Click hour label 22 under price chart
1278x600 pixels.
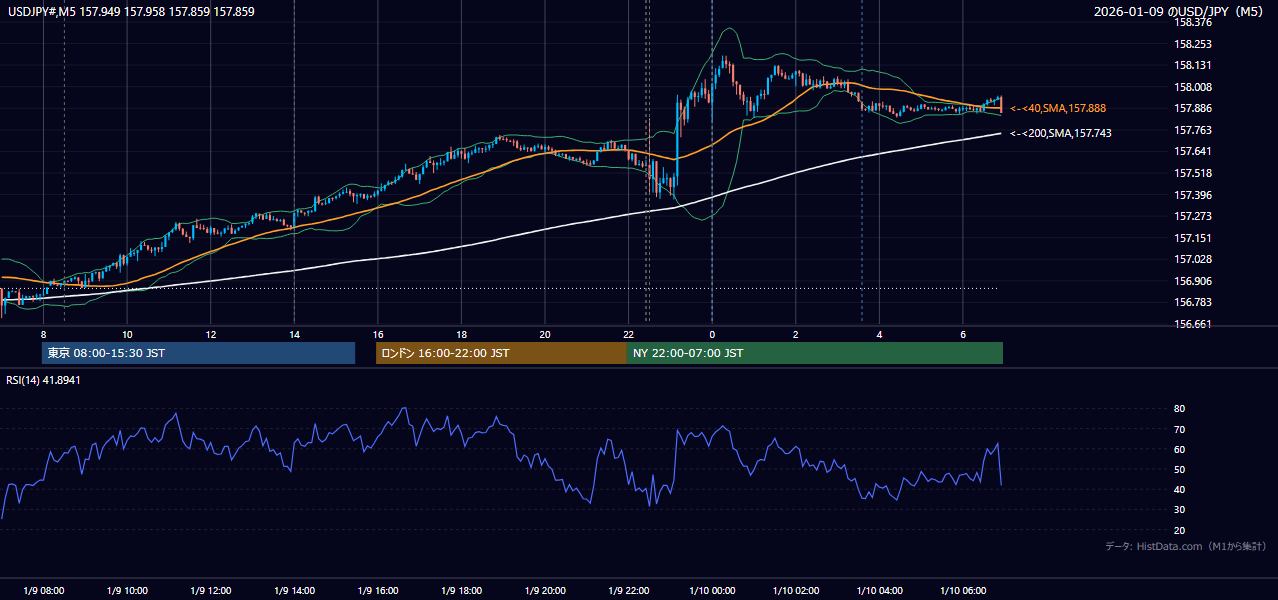[628, 334]
